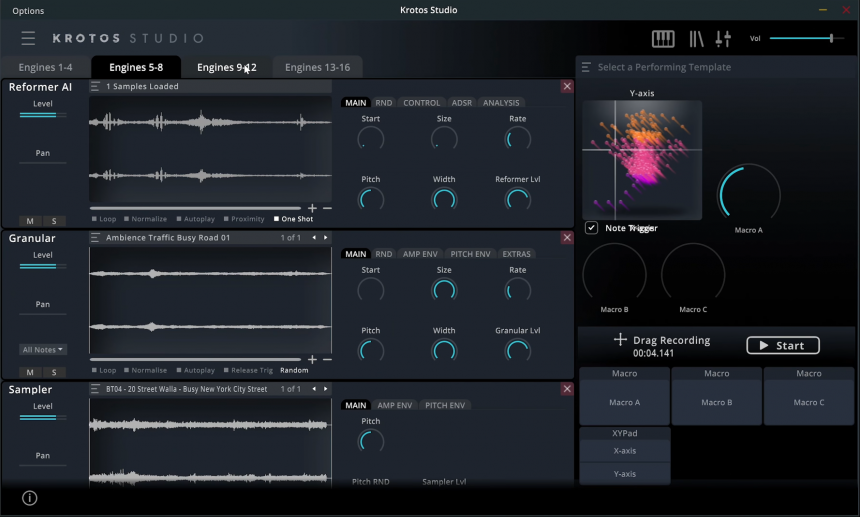Open the Performing Template menu icon
This screenshot has width=860, height=517.
[586, 67]
